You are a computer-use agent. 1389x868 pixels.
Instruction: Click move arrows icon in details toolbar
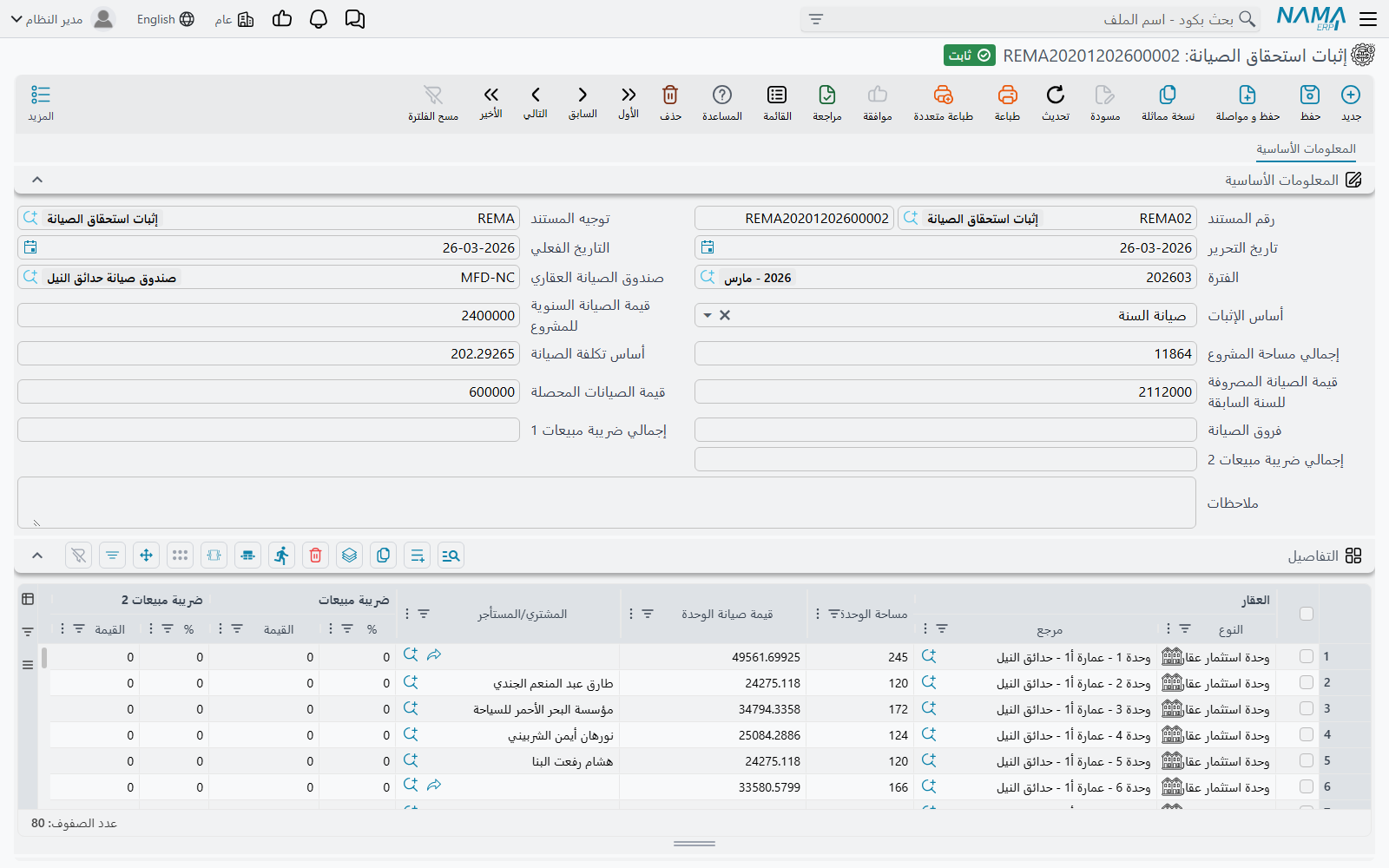pos(146,556)
